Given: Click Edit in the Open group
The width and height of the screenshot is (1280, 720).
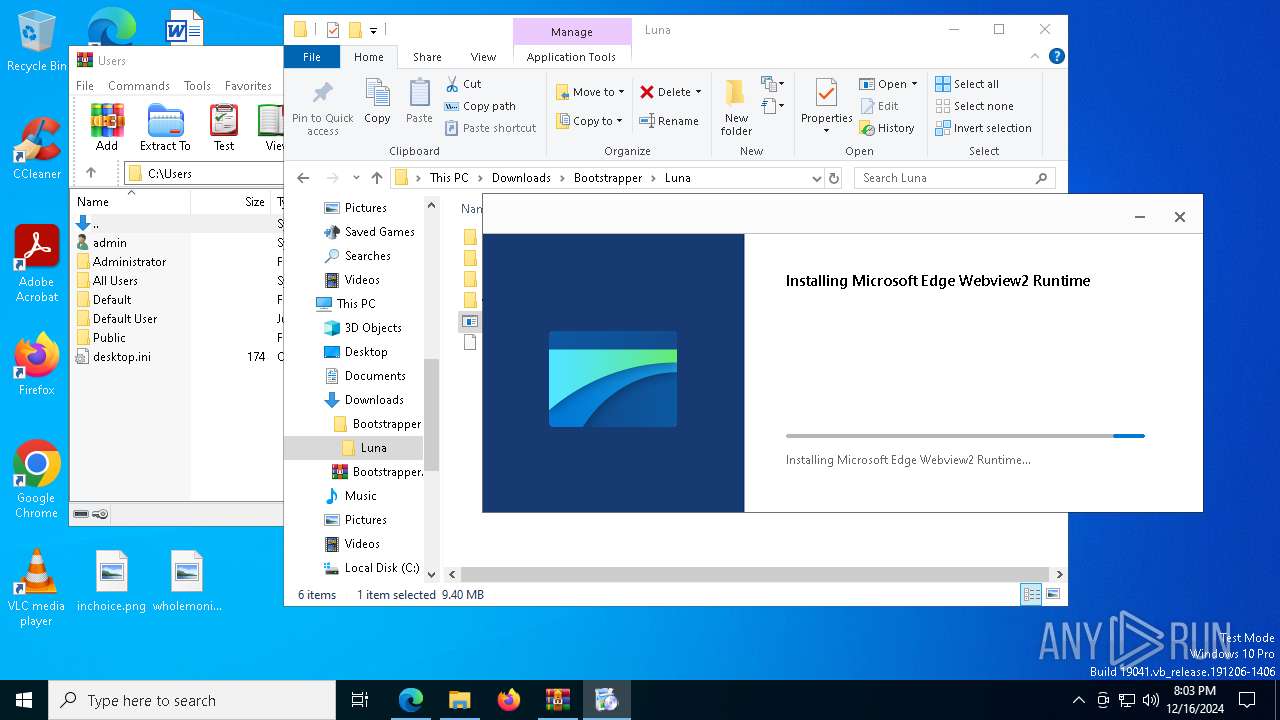Looking at the screenshot, I should coord(878,106).
